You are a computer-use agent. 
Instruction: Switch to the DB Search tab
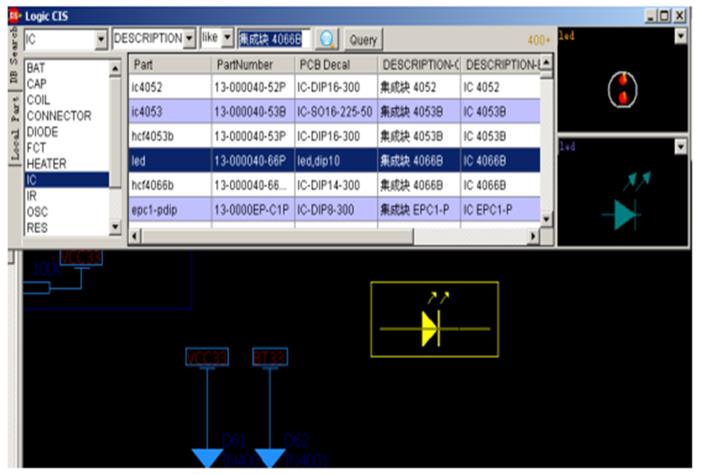tap(14, 56)
